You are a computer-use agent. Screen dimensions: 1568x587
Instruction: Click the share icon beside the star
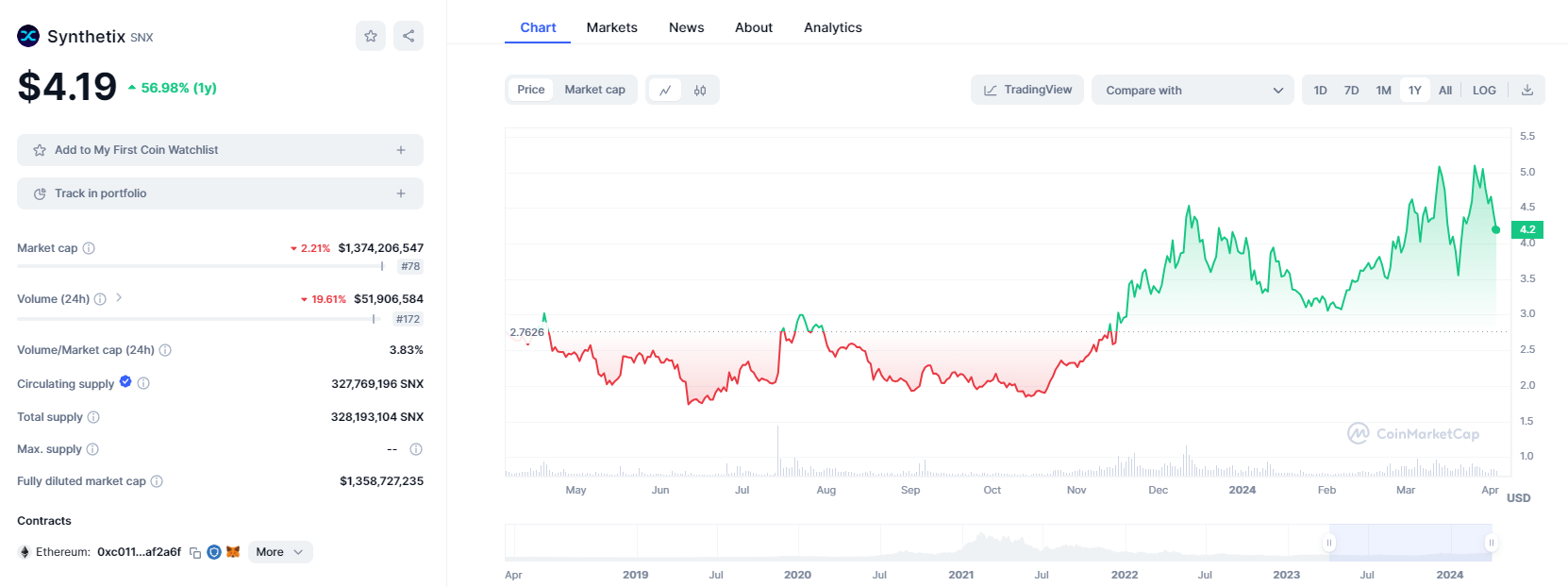409,36
